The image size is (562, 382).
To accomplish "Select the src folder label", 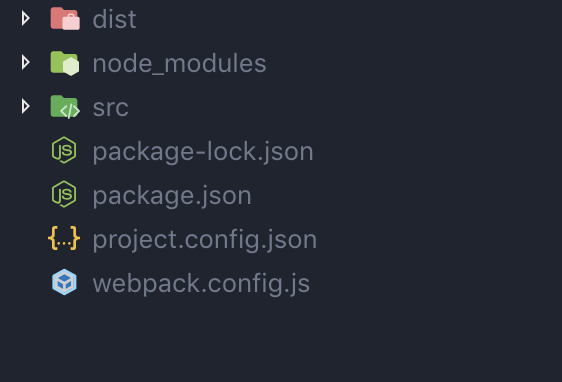I will point(110,108).
